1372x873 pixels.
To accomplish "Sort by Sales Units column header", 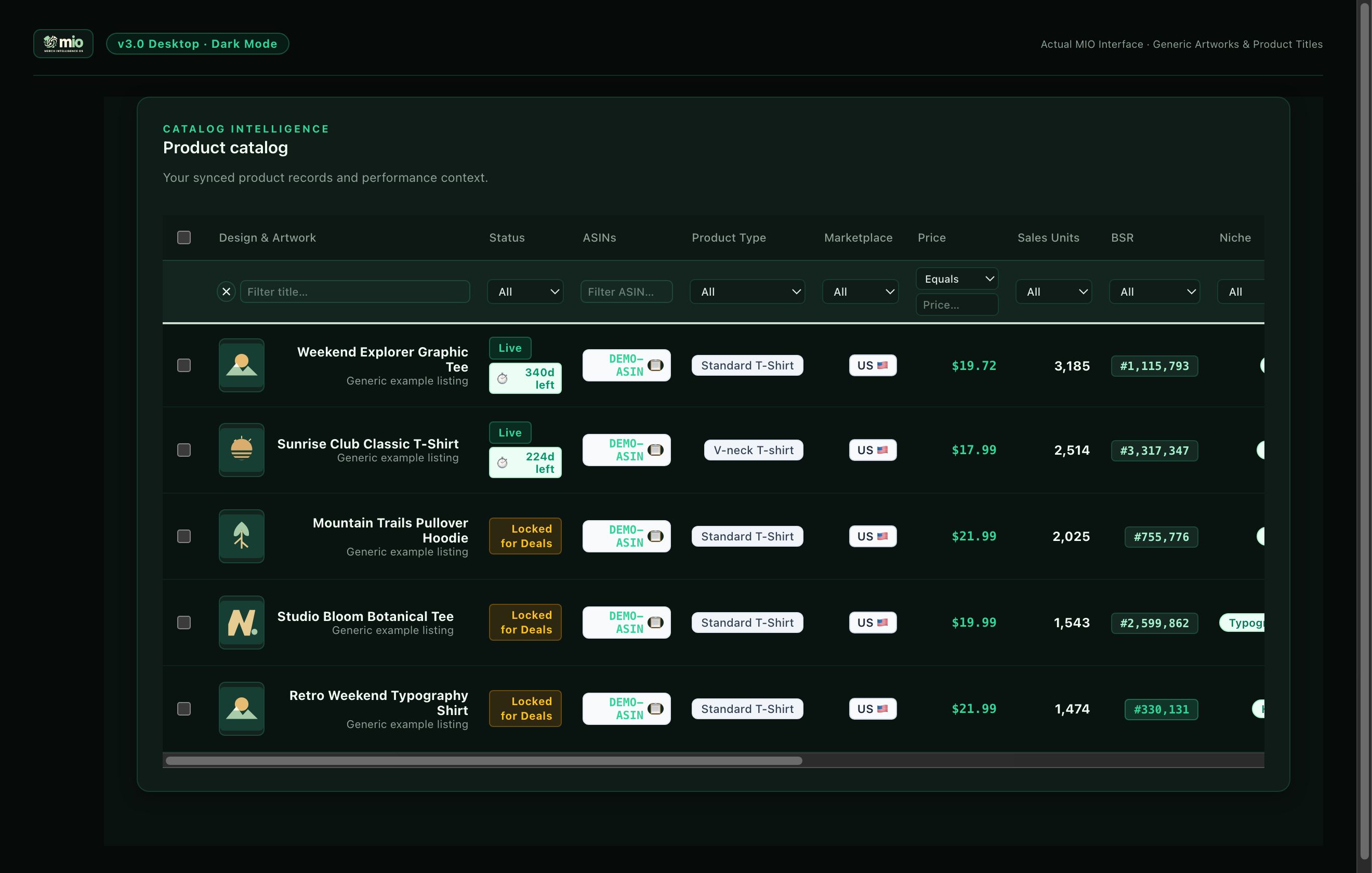I will pyautogui.click(x=1048, y=237).
